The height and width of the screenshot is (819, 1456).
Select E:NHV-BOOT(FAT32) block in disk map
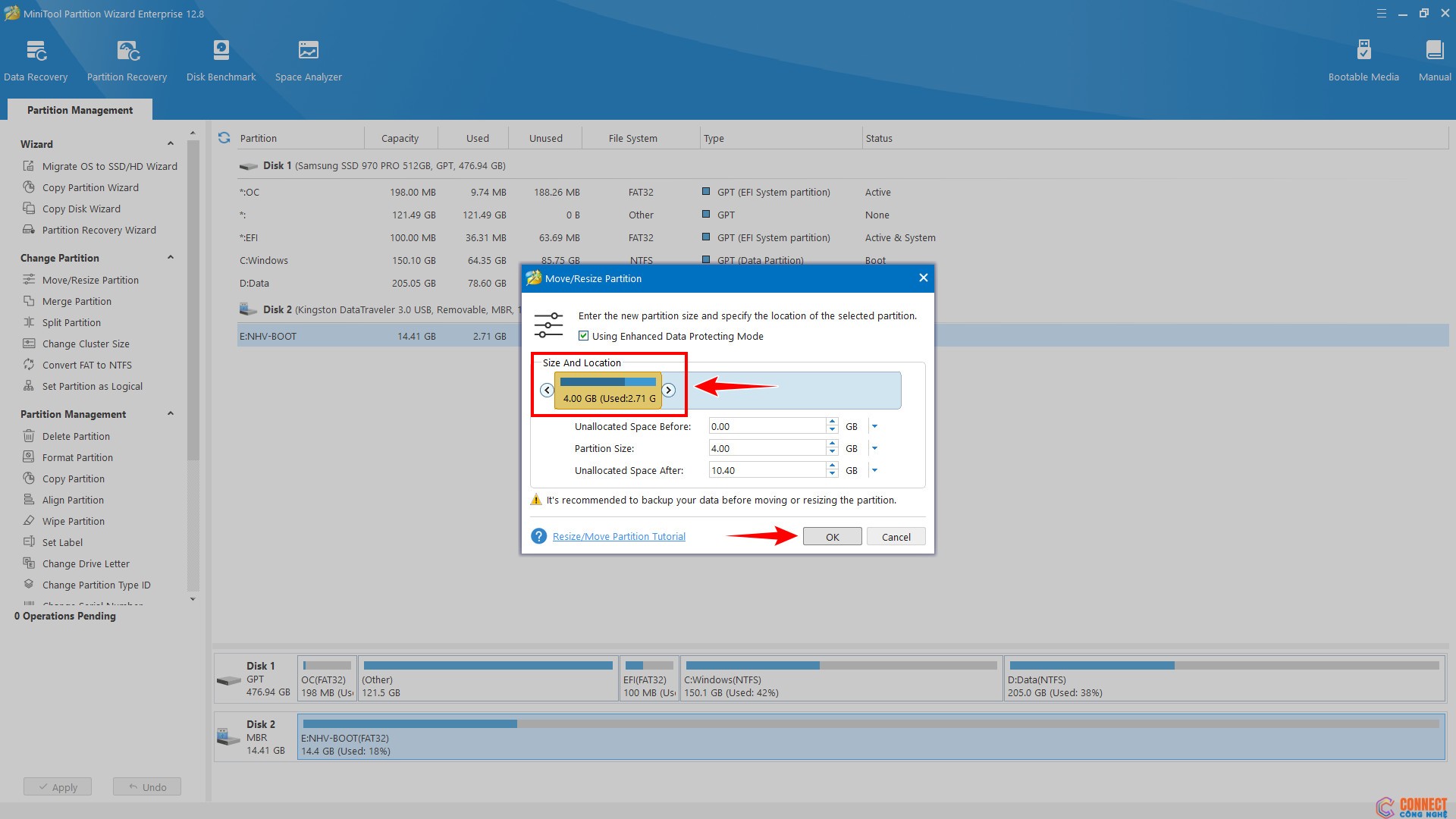pyautogui.click(x=871, y=736)
